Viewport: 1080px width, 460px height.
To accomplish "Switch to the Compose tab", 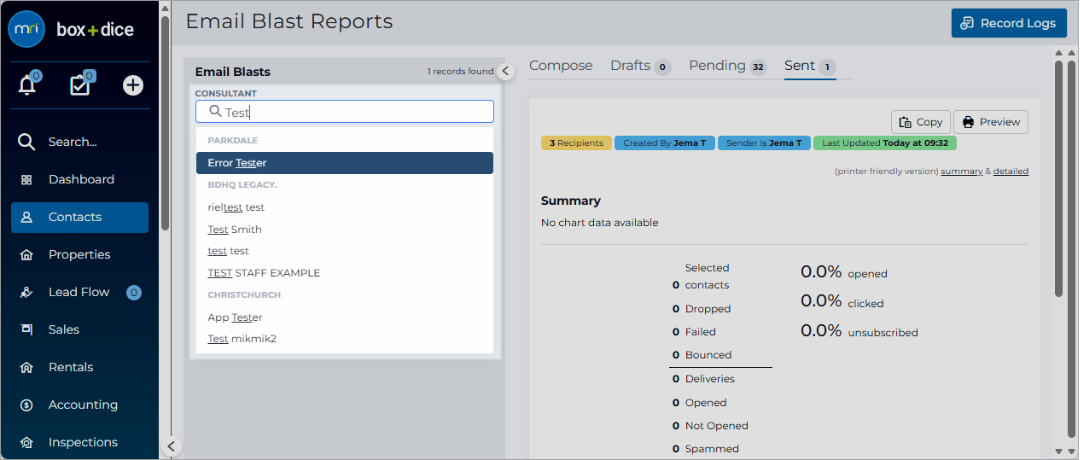I will 561,66.
